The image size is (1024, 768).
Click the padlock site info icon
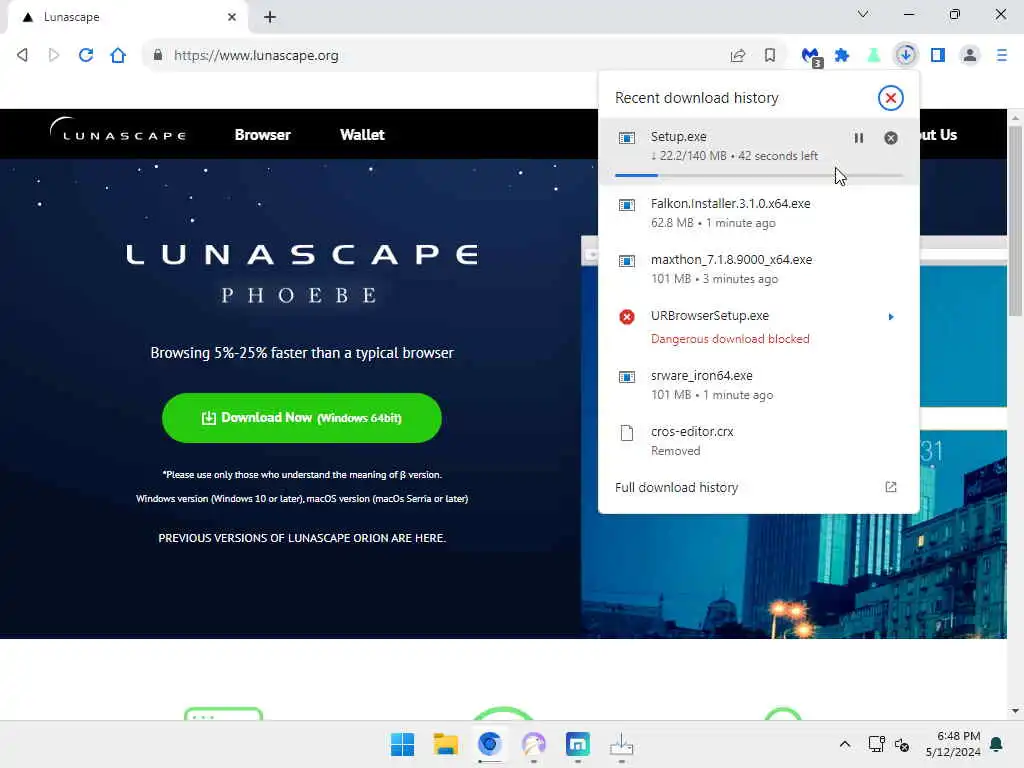(157, 56)
